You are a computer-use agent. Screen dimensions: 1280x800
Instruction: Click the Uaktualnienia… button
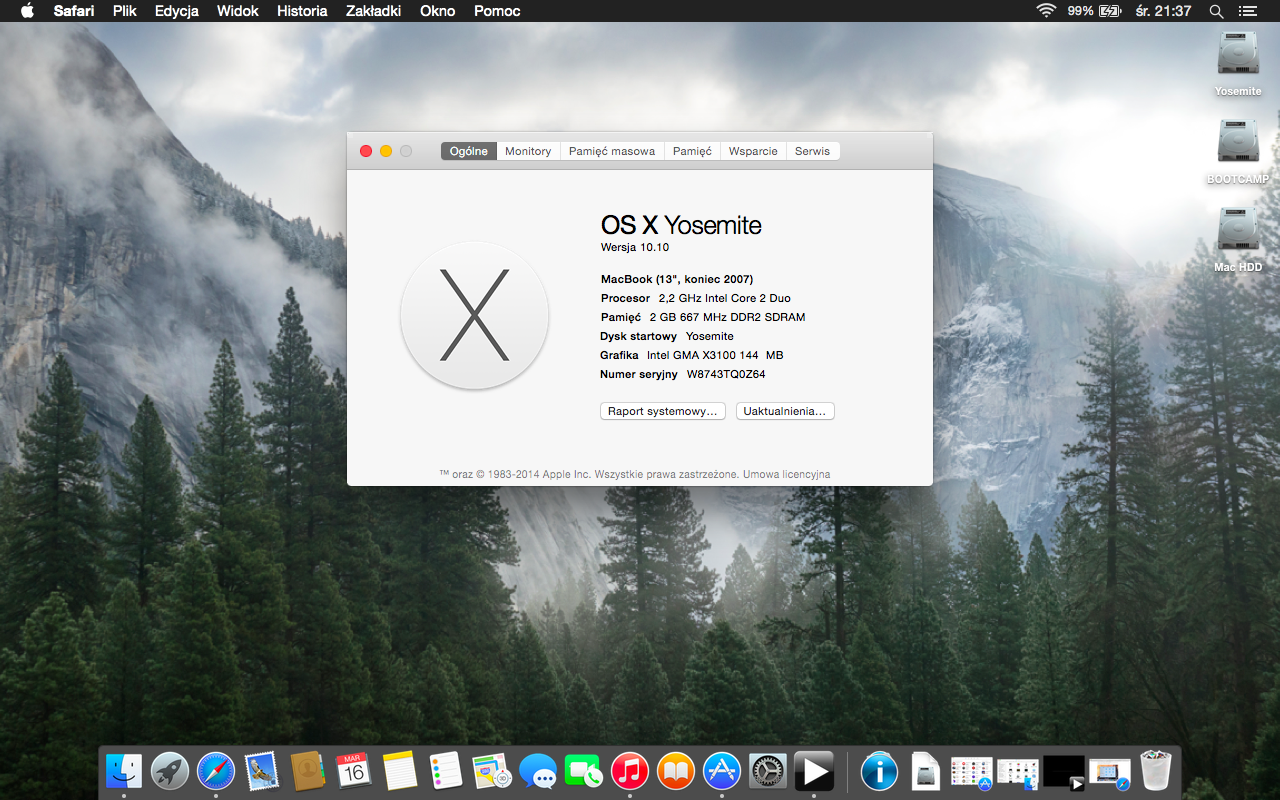[x=785, y=411]
